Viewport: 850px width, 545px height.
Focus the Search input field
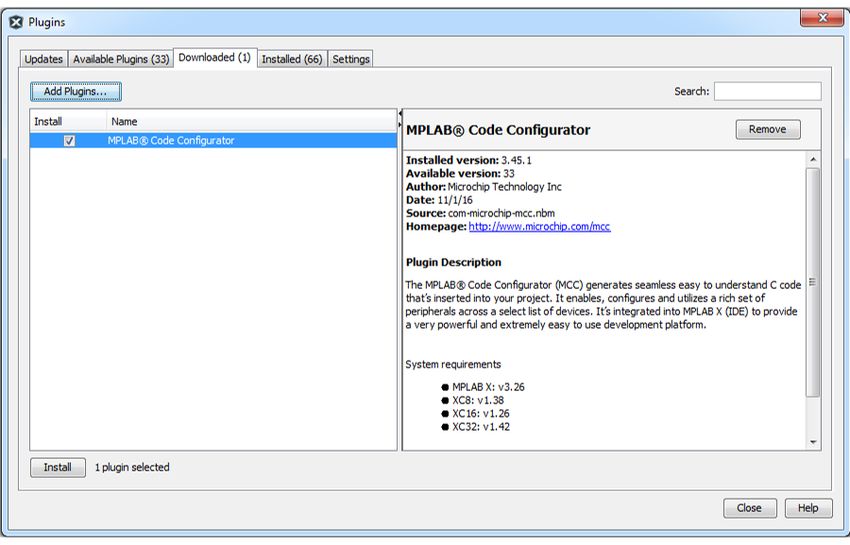pyautogui.click(x=767, y=91)
